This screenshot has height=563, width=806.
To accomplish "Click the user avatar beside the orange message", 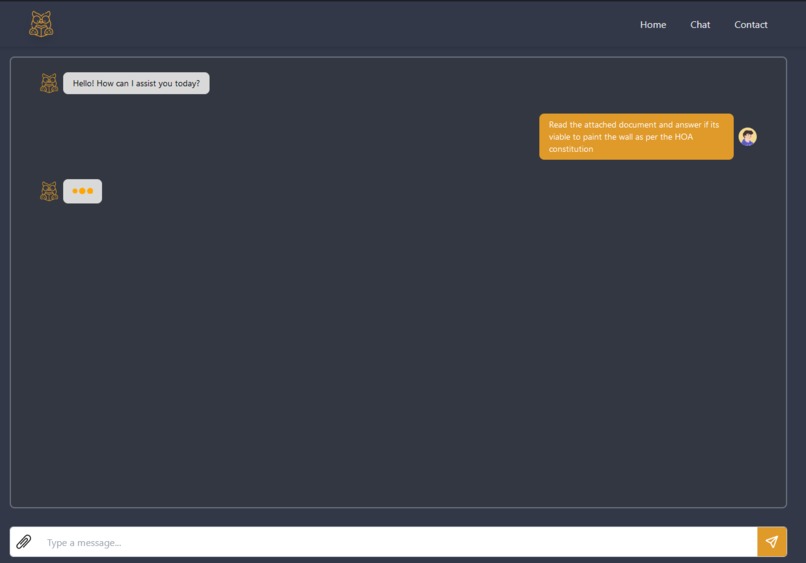I will click(747, 137).
